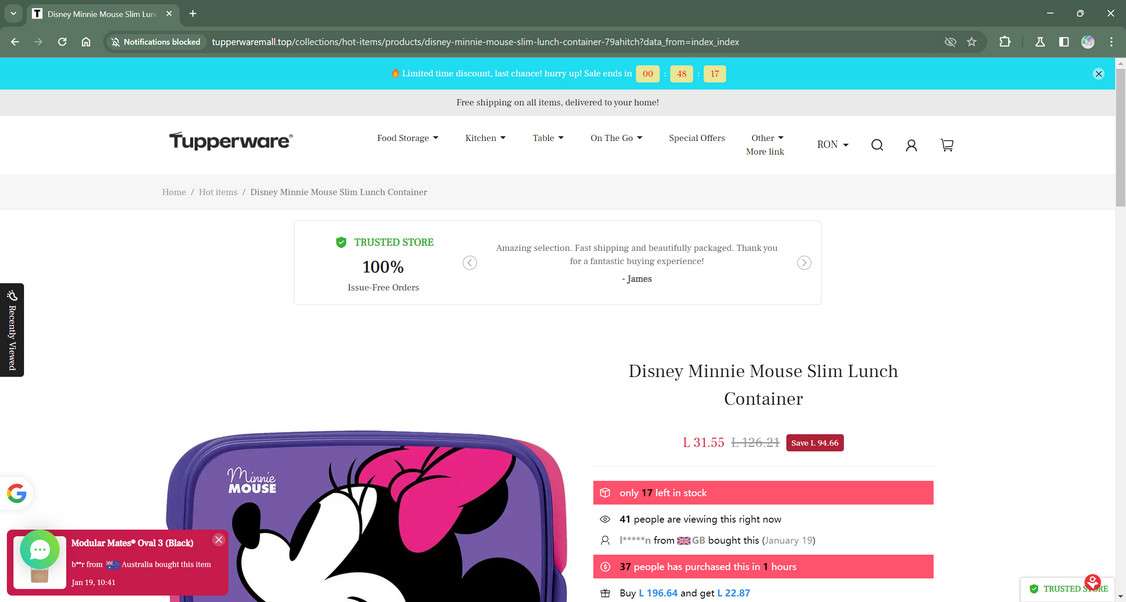
Task: Click the 100% Issue-Free Orders text
Action: (383, 275)
